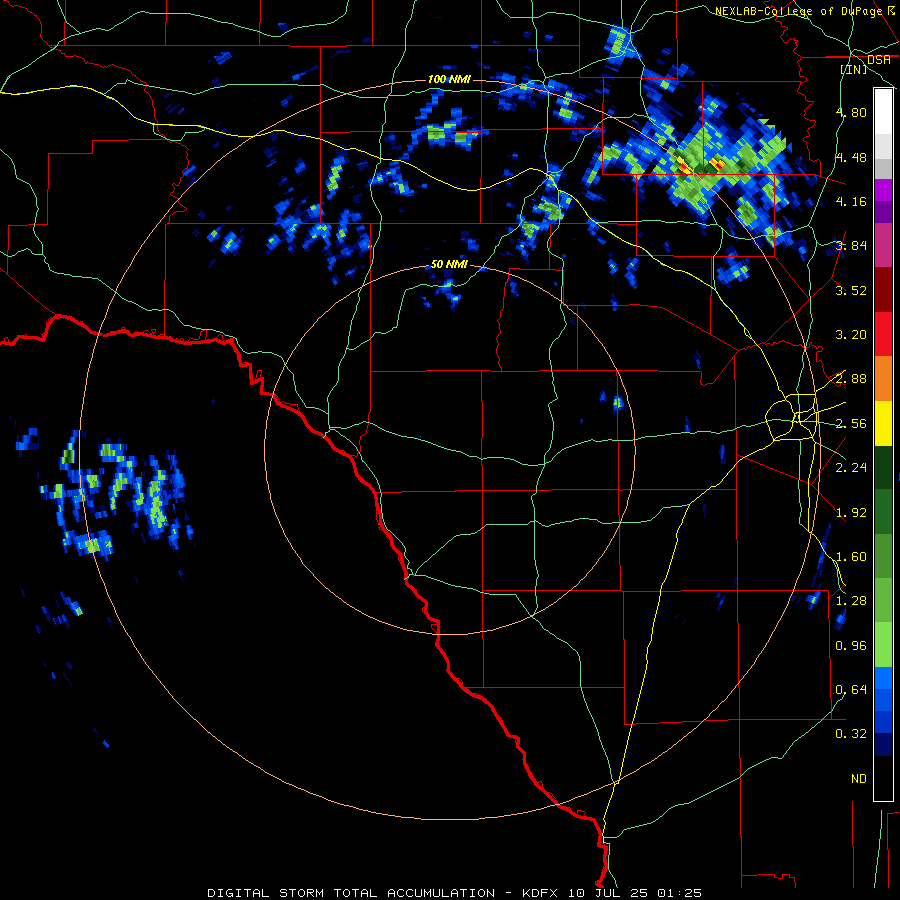Screen dimensions: 900x900
Task: Click the 2.88 legend value
Action: (x=851, y=379)
